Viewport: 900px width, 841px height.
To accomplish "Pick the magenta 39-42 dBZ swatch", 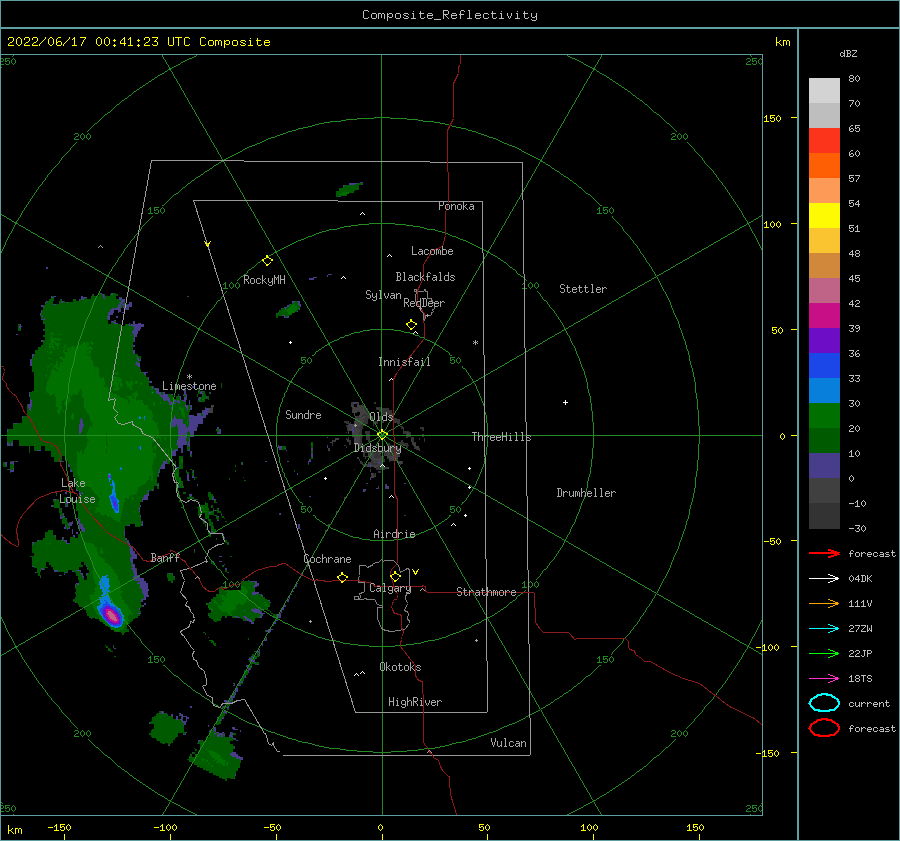I will point(824,315).
